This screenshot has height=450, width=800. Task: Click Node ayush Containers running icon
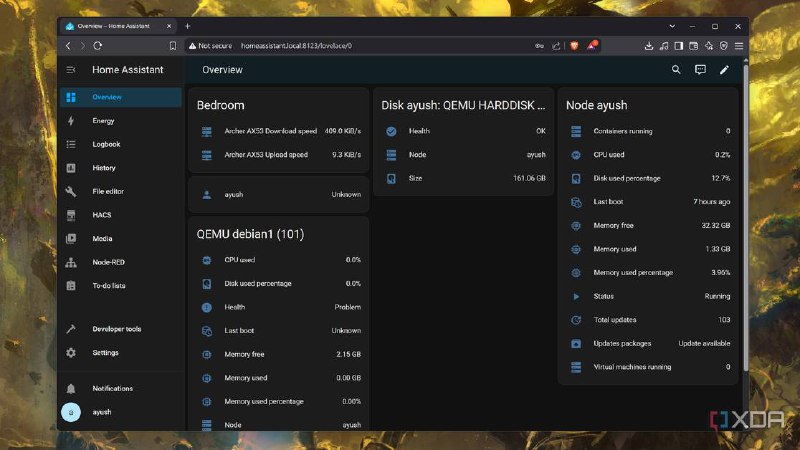click(576, 131)
